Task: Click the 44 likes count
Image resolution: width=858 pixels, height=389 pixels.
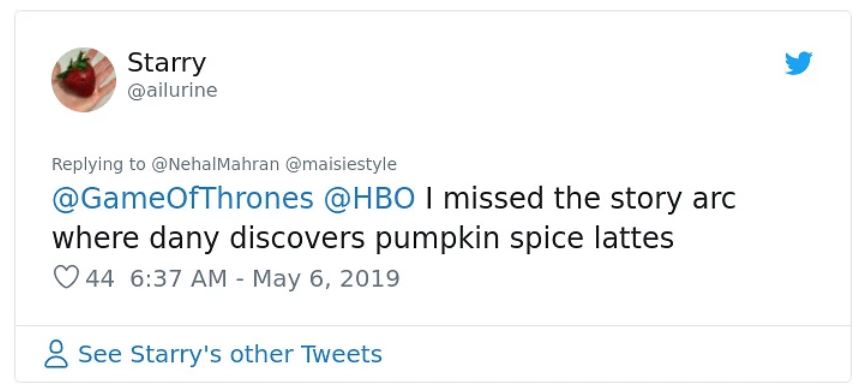Action: pos(100,278)
